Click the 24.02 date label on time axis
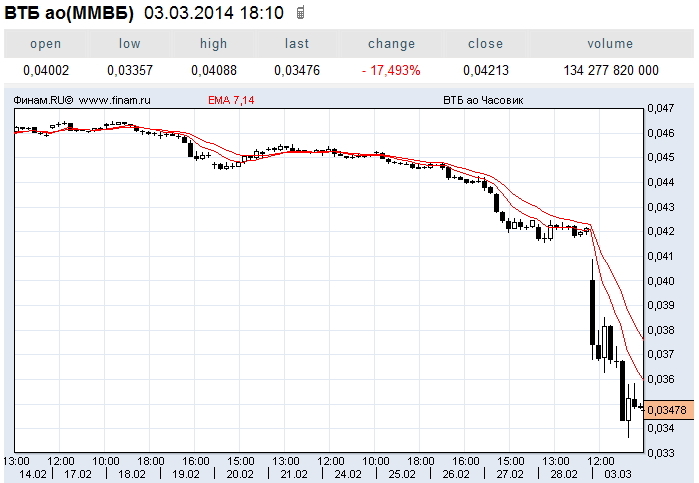Image resolution: width=699 pixels, height=483 pixels. 348,475
